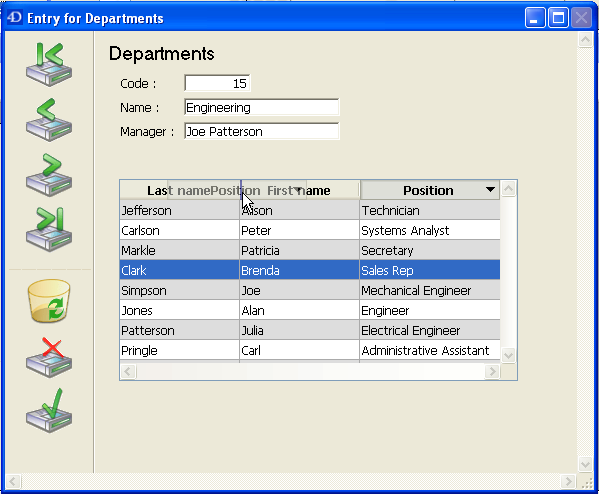The width and height of the screenshot is (599, 494).
Task: Go to the next record icon
Action: click(x=49, y=175)
